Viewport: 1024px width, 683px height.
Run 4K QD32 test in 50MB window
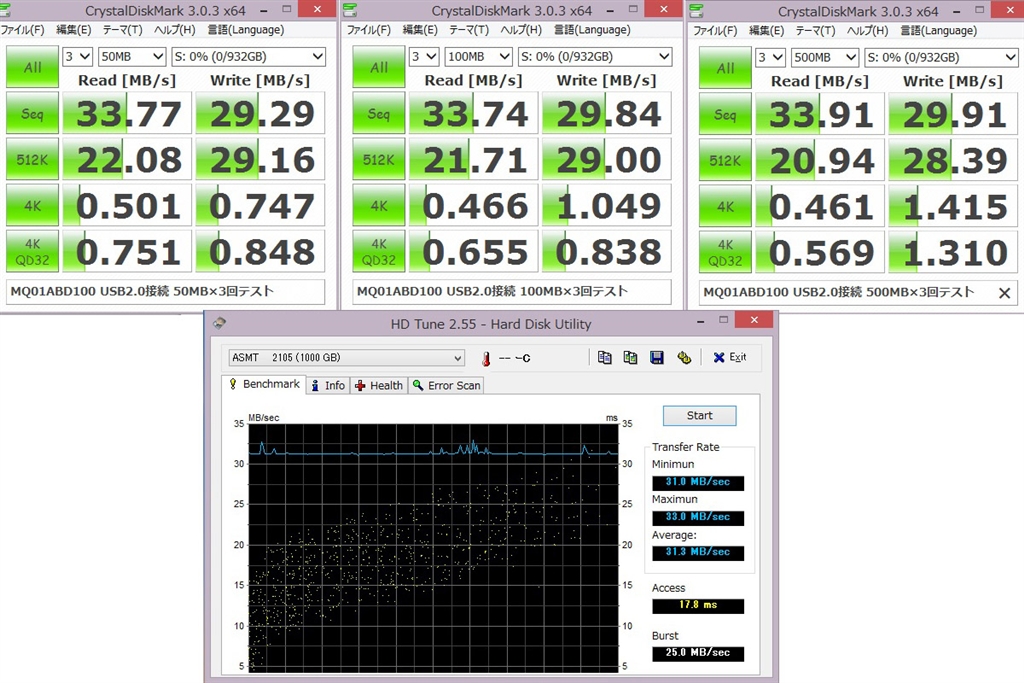coord(33,251)
